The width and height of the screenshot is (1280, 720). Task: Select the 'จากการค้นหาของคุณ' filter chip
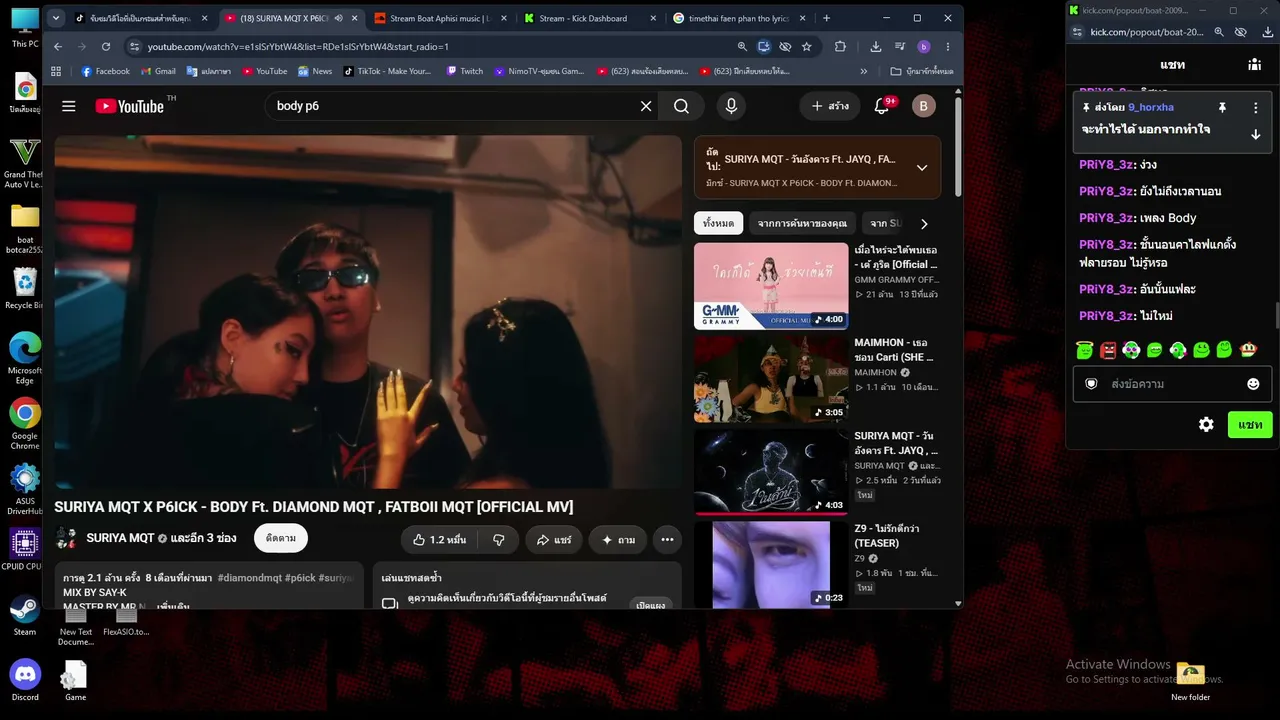[802, 224]
